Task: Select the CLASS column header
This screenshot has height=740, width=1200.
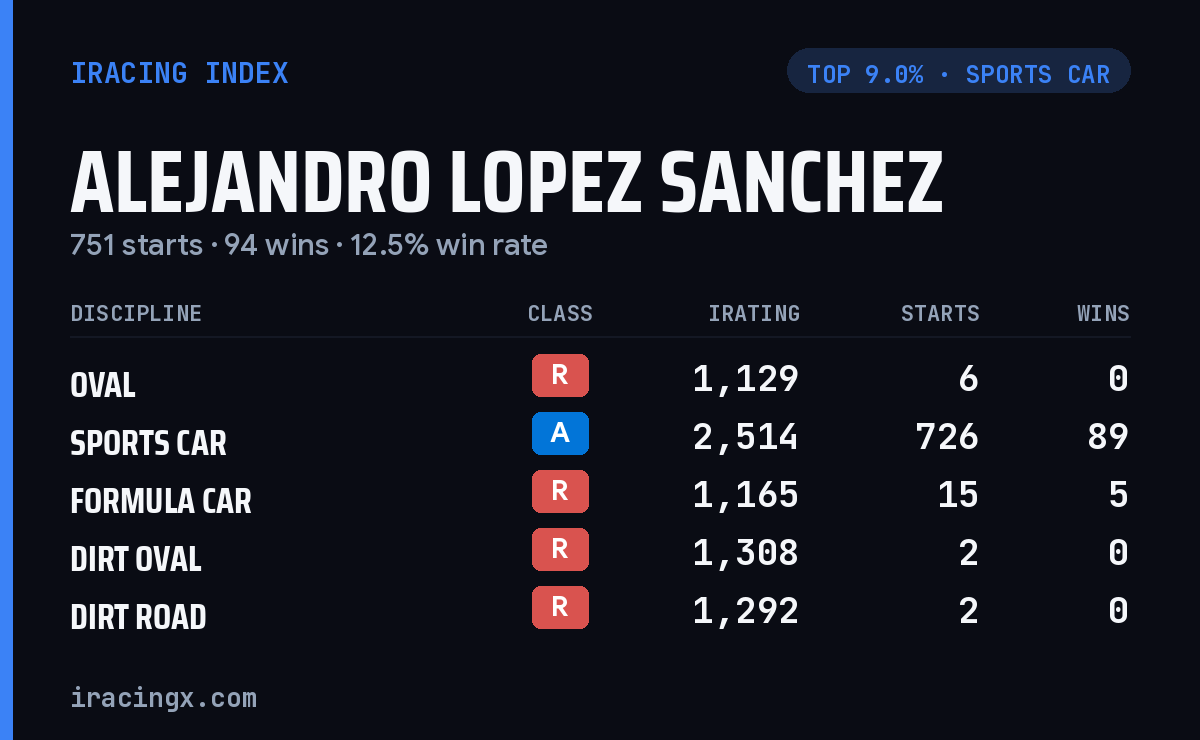Action: [x=560, y=314]
